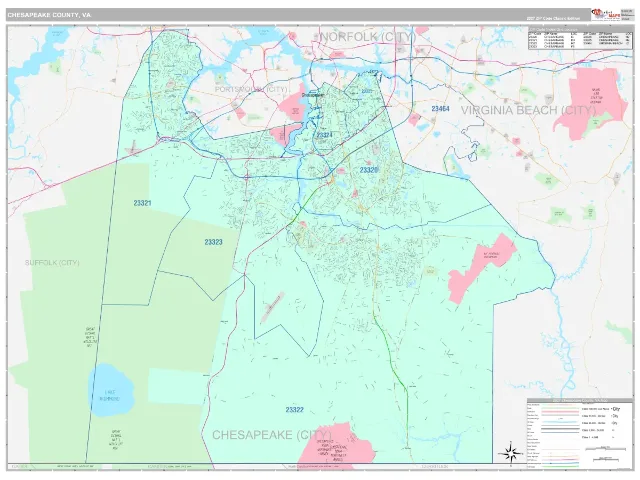Click the "VIRGINIA BEACH (CITY)" label
The image size is (640, 480).
528,110
